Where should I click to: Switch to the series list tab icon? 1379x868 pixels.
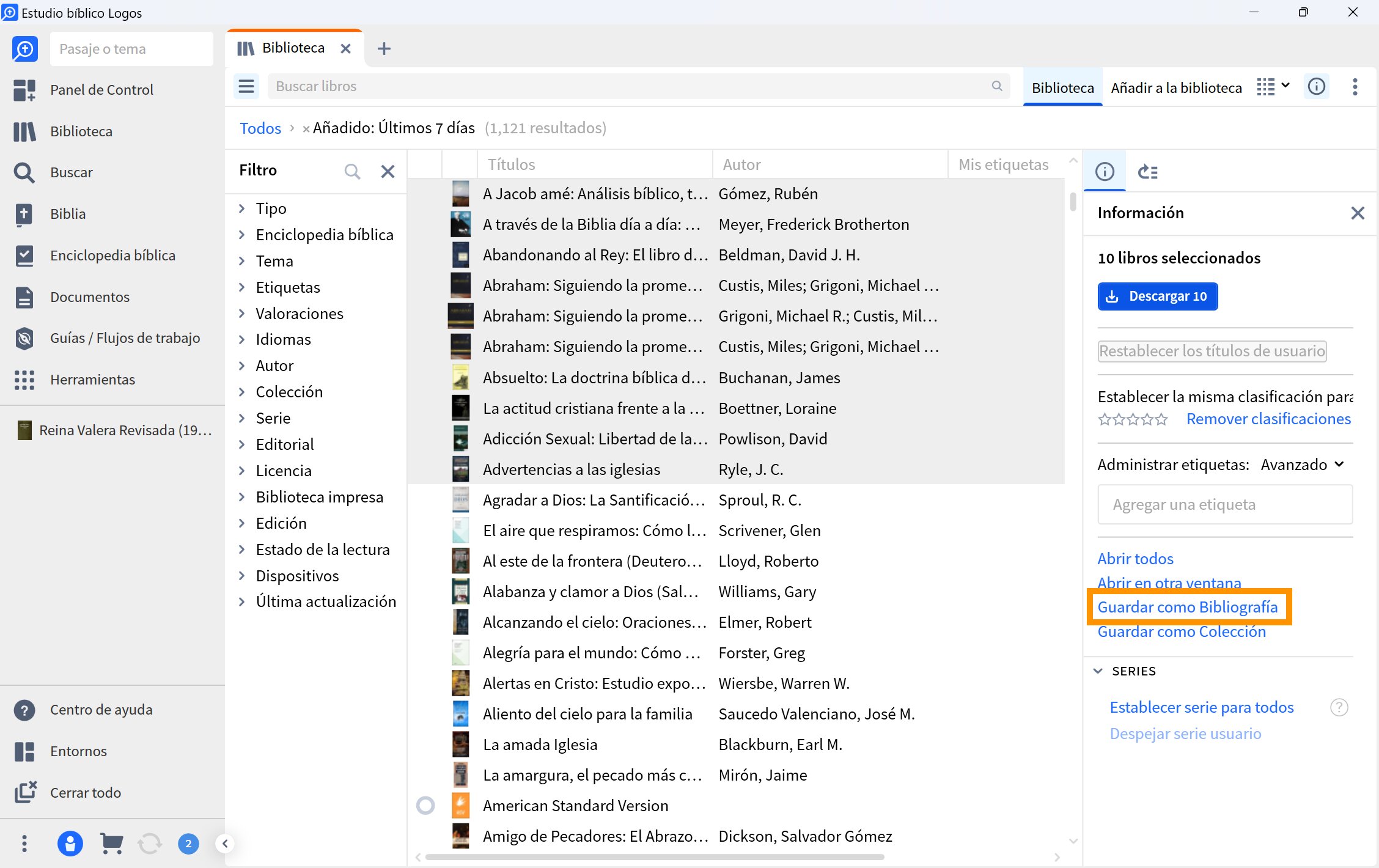tap(1147, 172)
